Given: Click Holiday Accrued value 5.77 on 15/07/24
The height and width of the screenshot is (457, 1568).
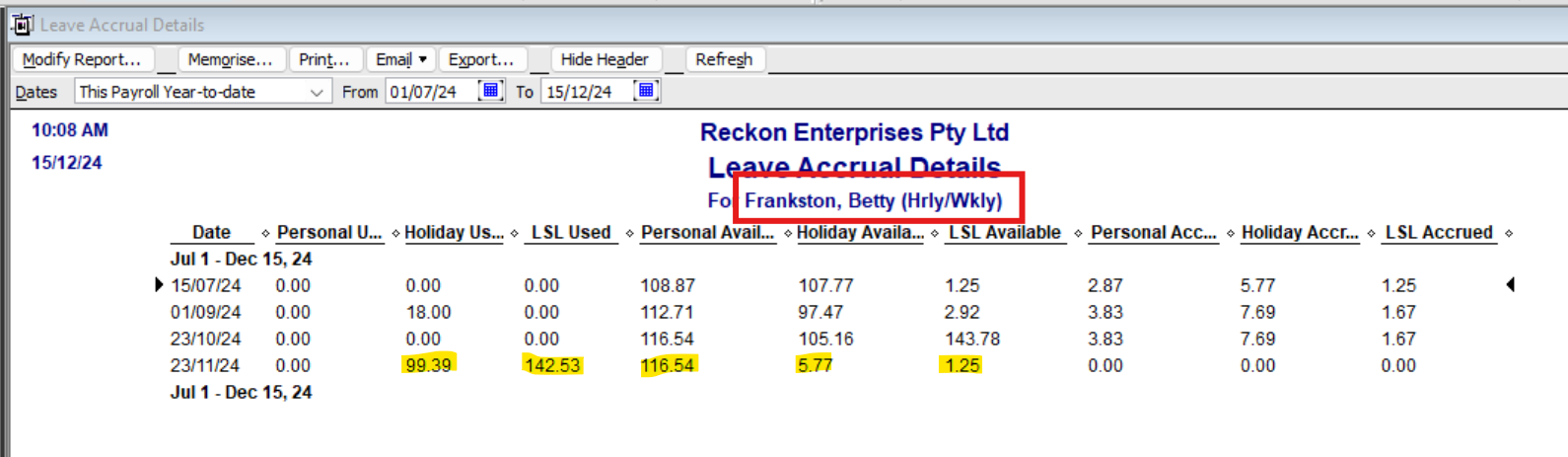Looking at the screenshot, I should pos(1257,285).
